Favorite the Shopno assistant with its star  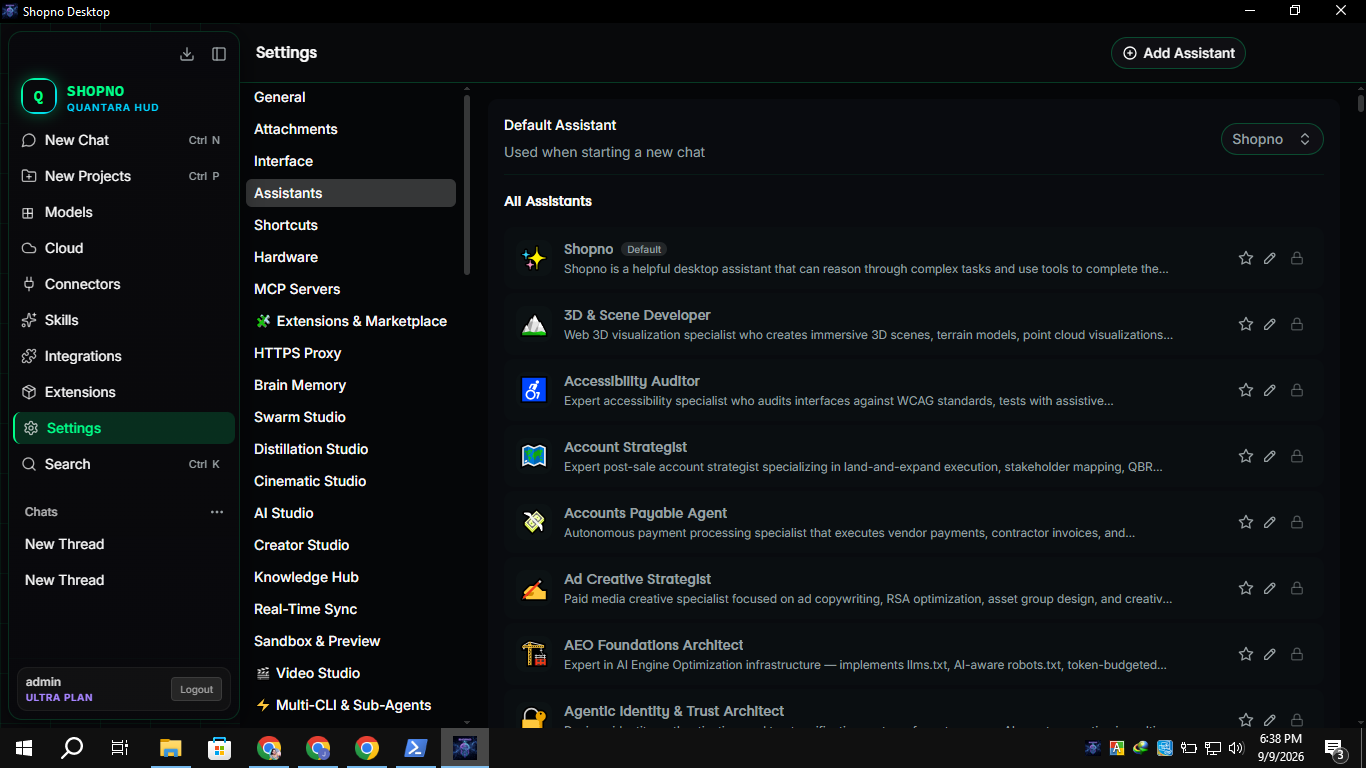[x=1246, y=258]
